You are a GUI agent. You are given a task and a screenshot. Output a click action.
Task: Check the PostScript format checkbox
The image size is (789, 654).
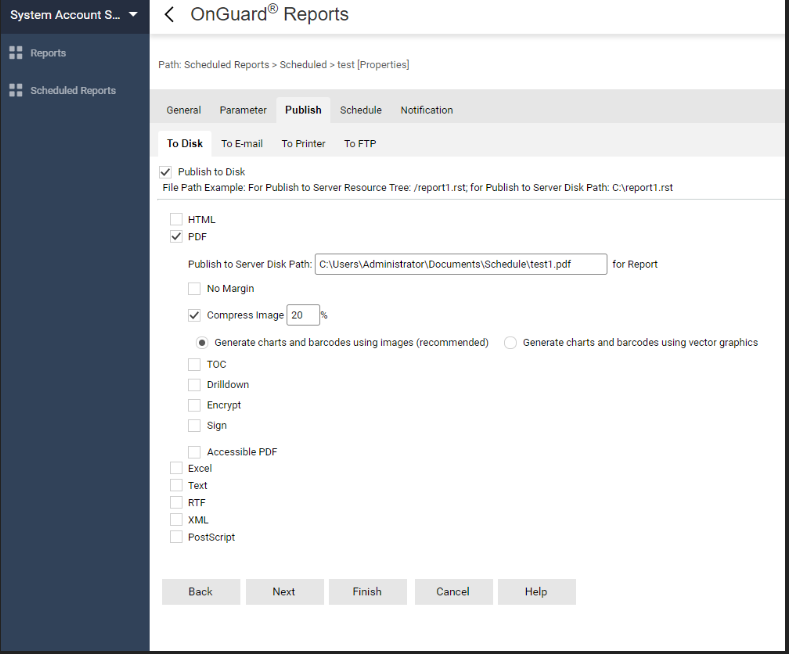(176, 537)
